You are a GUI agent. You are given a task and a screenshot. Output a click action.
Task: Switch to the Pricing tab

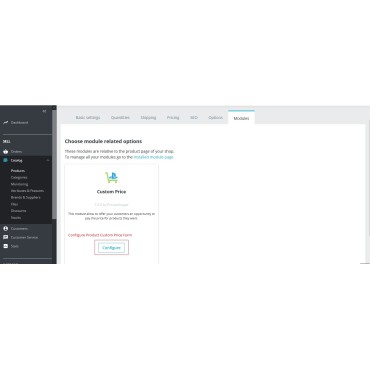coord(173,118)
